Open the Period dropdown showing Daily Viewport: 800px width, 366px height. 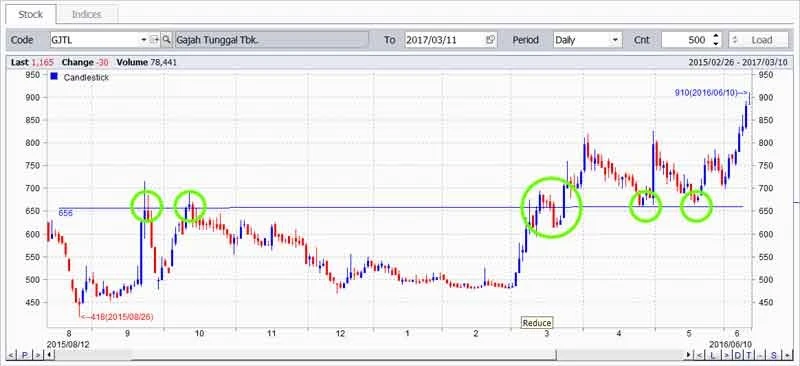point(587,40)
